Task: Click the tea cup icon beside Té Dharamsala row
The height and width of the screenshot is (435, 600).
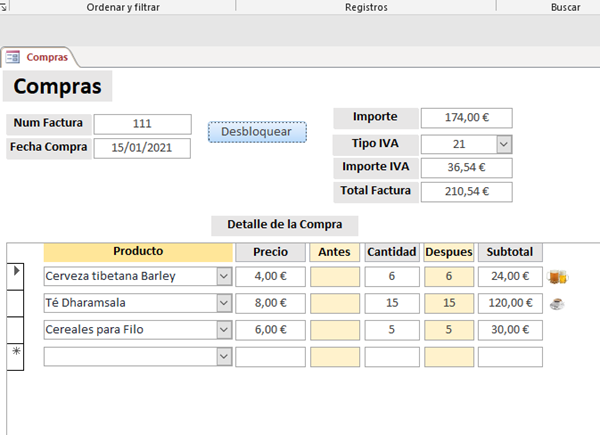Action: 557,303
